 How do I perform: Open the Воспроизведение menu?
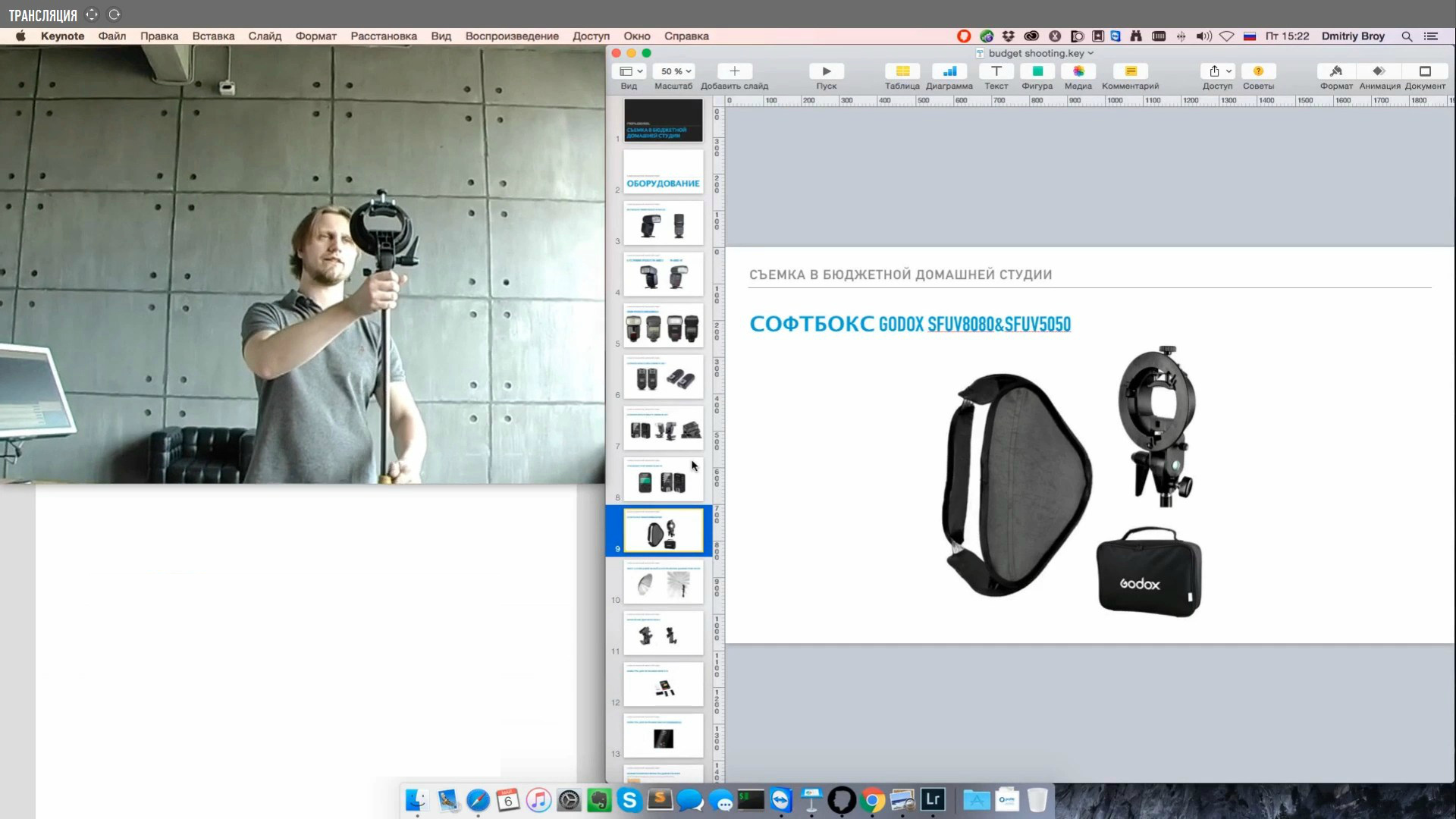512,36
